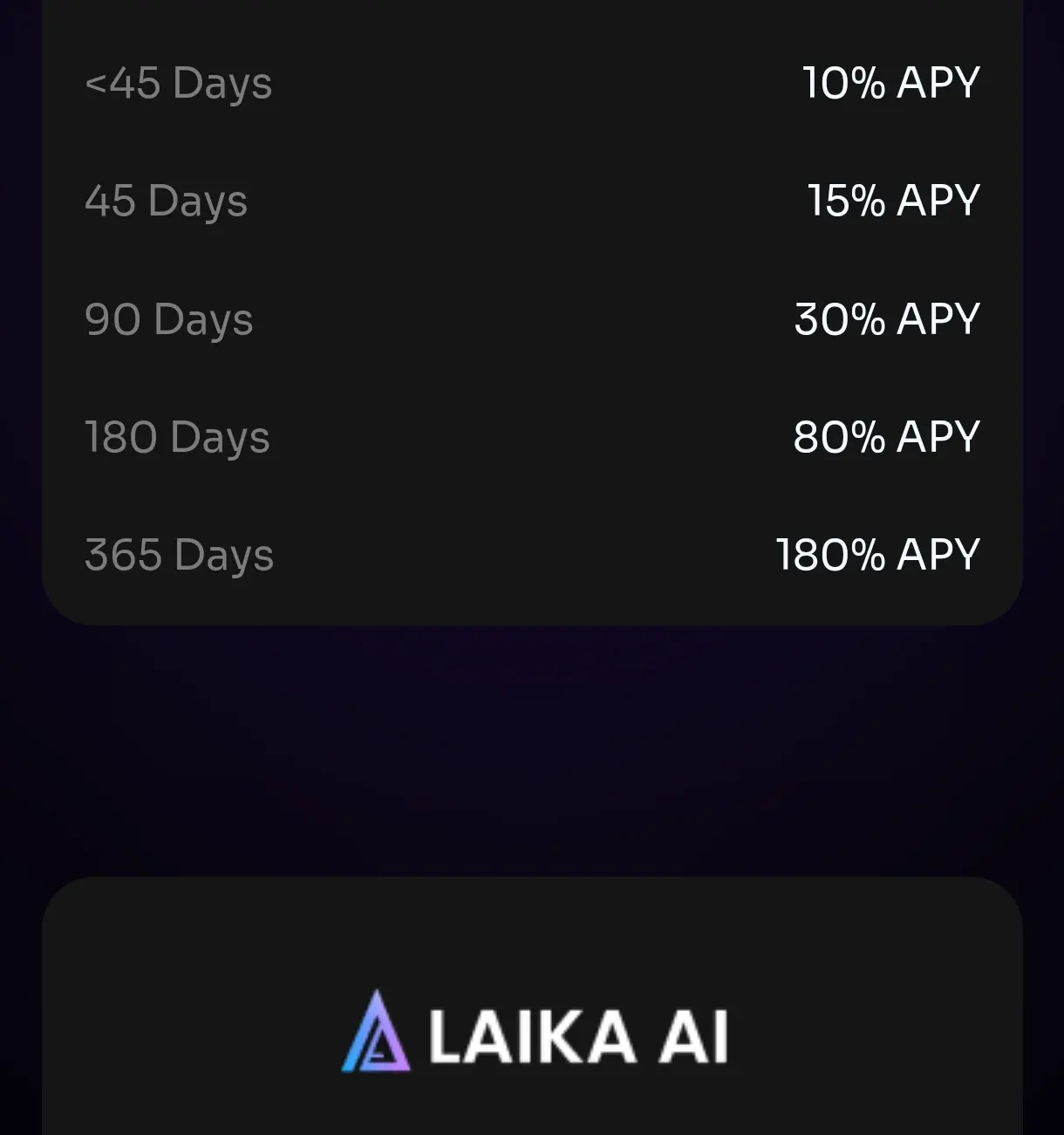The height and width of the screenshot is (1135, 1064).
Task: Tap the <45 symbol in first row
Action: (123, 84)
